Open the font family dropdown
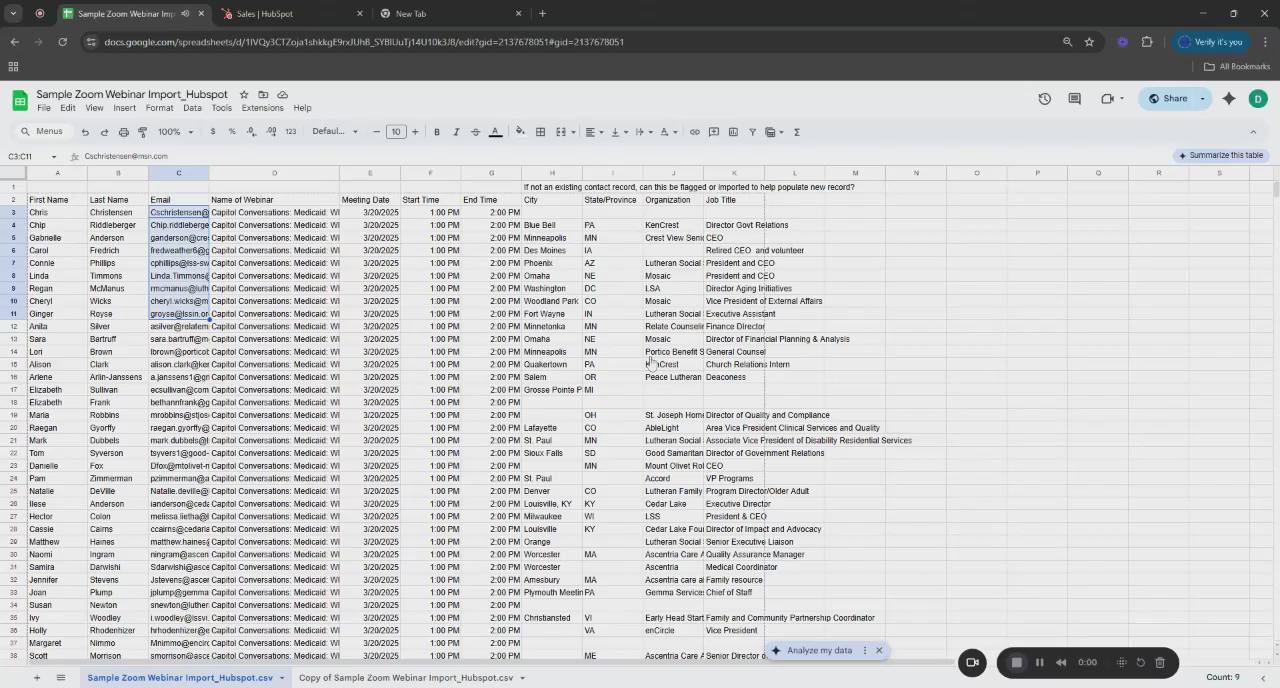 [x=335, y=132]
